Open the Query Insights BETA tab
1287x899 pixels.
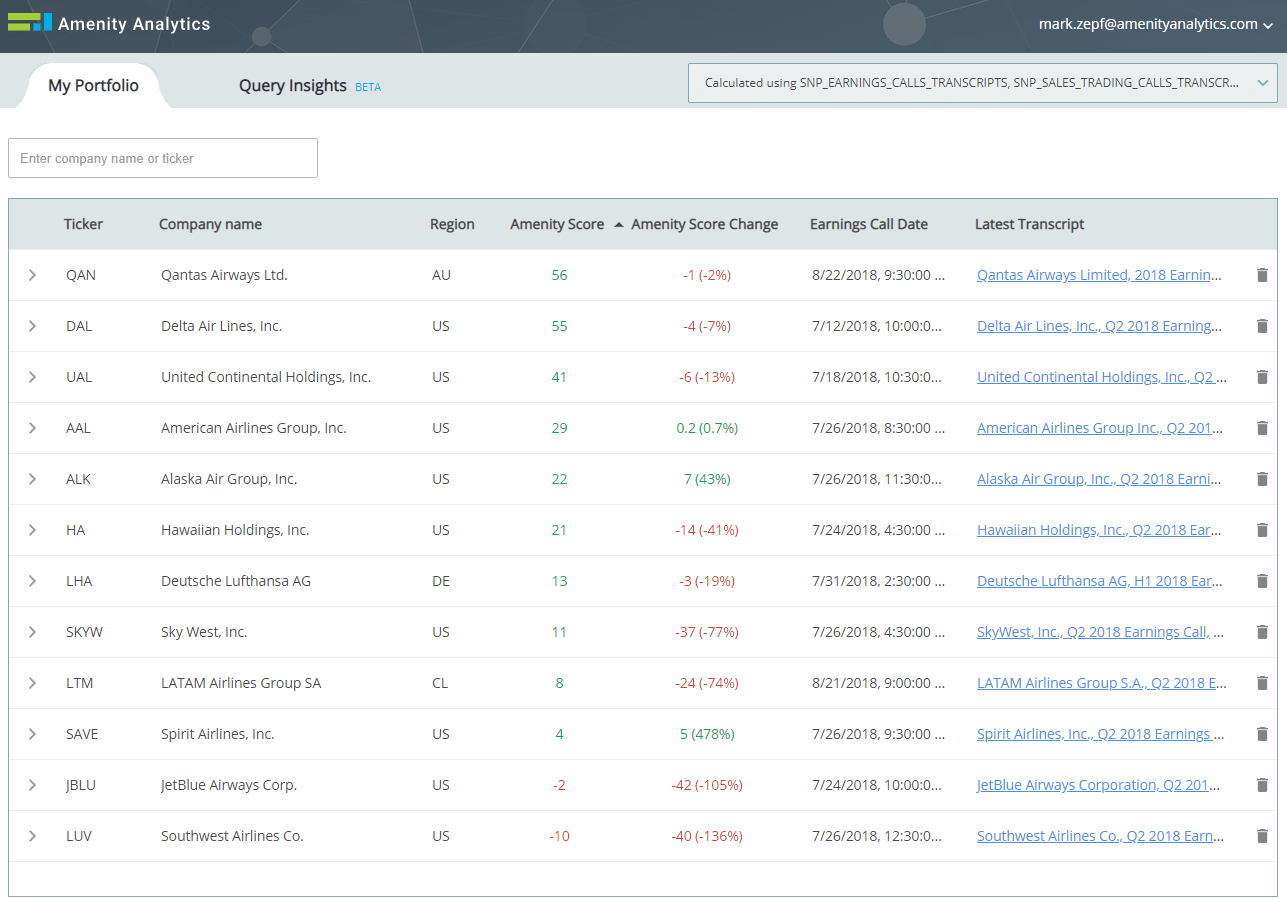tap(309, 86)
